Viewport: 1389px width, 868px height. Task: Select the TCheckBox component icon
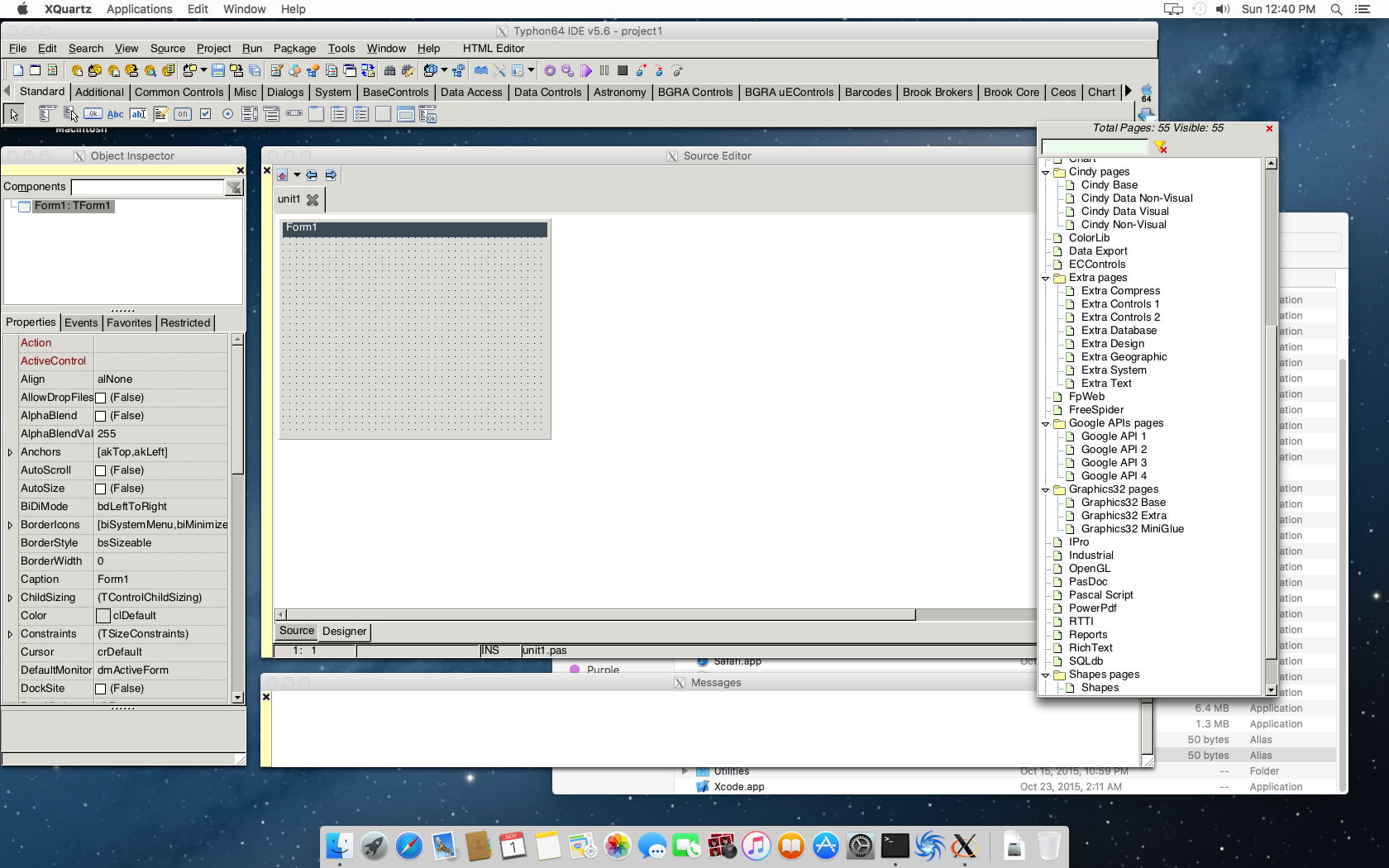(x=205, y=114)
